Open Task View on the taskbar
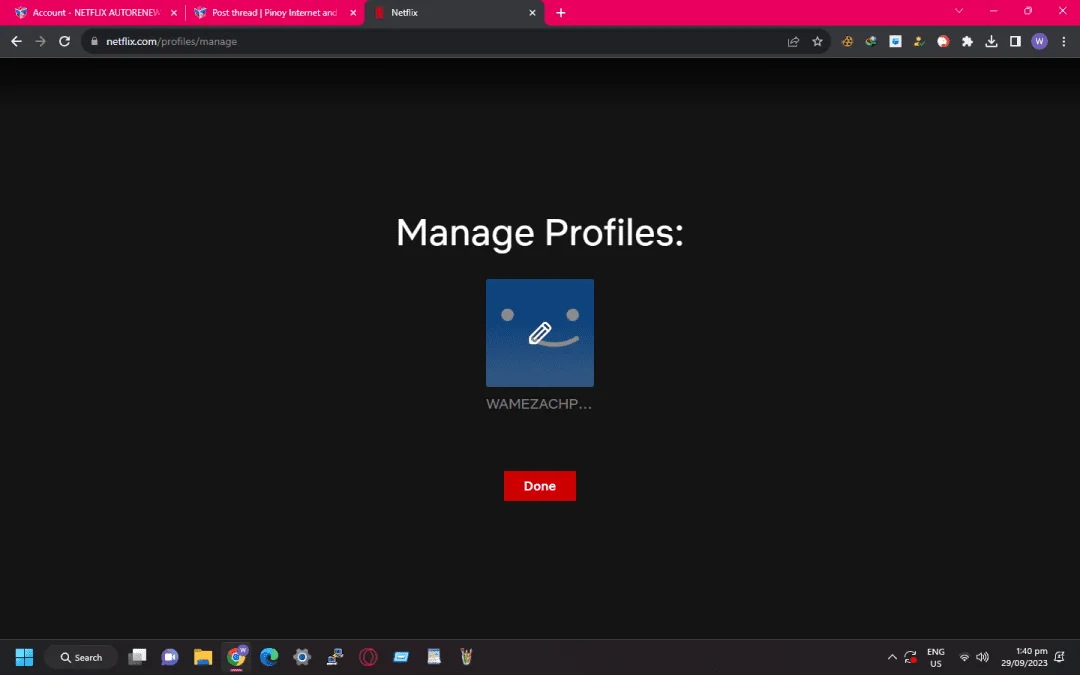Image resolution: width=1080 pixels, height=675 pixels. pos(137,657)
